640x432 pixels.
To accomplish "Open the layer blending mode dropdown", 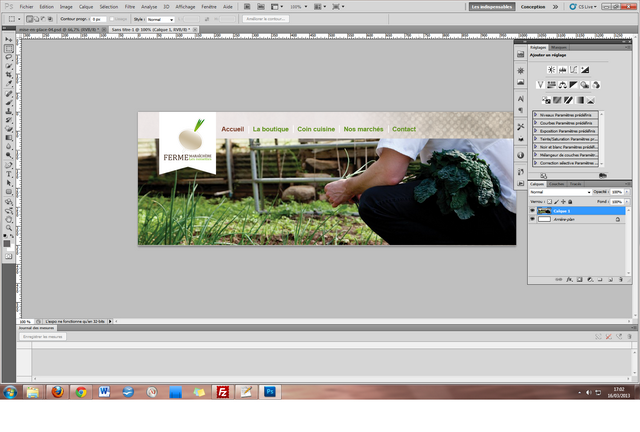I will 558,192.
